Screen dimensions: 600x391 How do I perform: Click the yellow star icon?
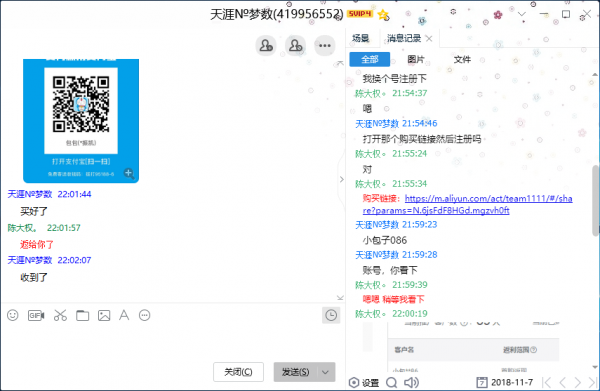tap(383, 15)
